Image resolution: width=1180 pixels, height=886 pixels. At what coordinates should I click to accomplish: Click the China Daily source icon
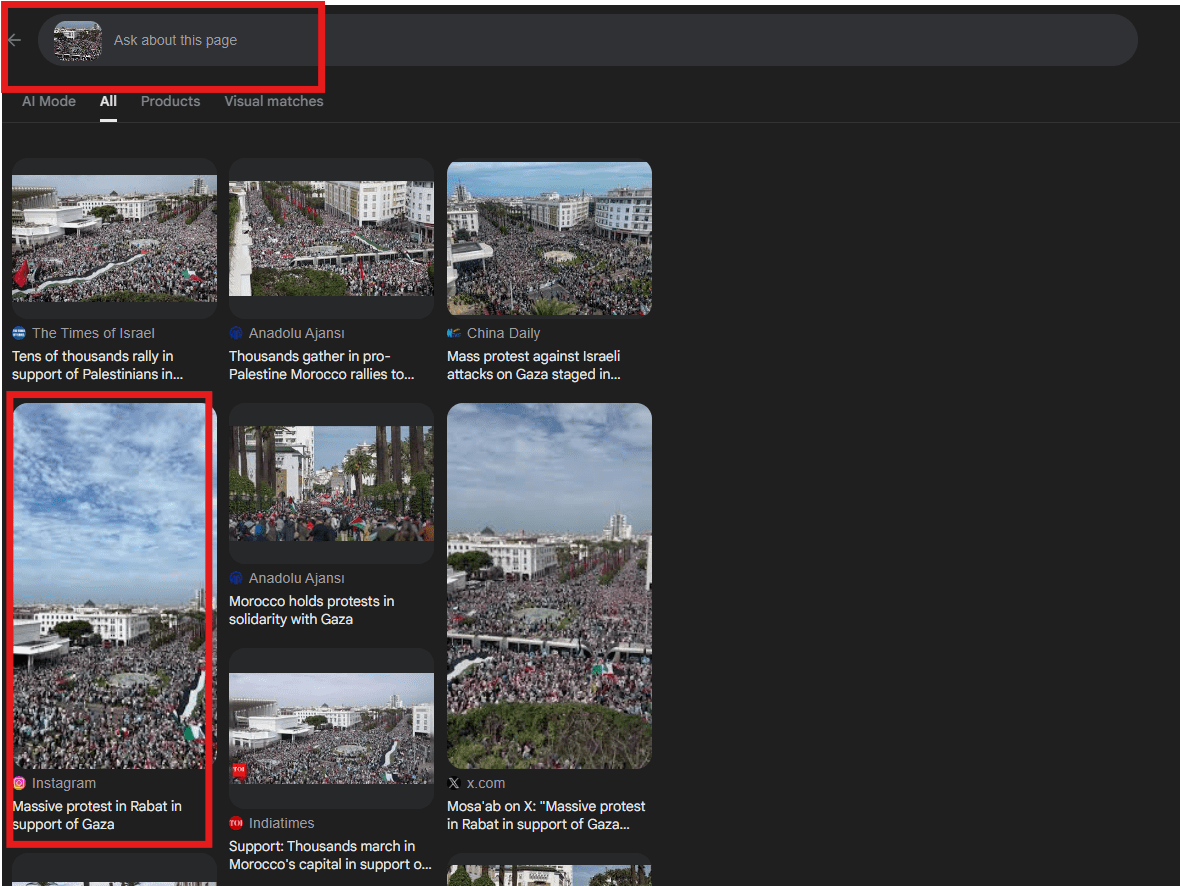click(454, 333)
